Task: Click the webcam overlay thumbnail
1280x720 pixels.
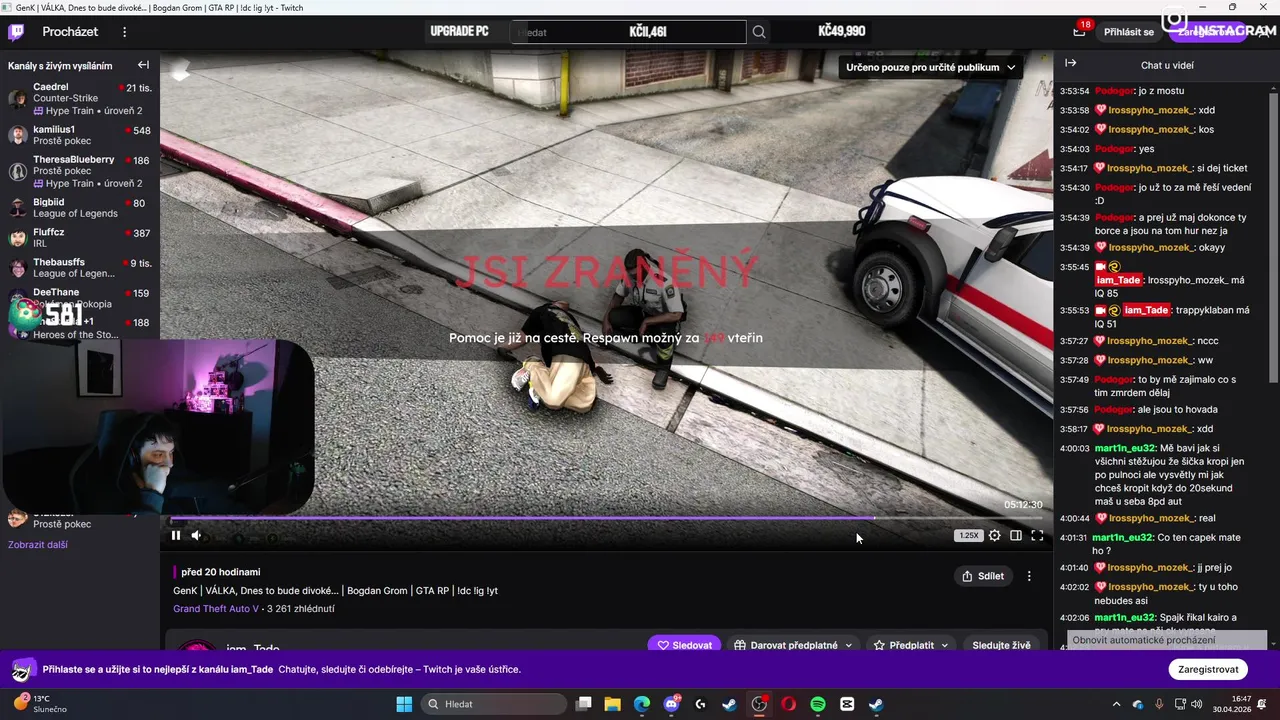Action: click(x=159, y=425)
